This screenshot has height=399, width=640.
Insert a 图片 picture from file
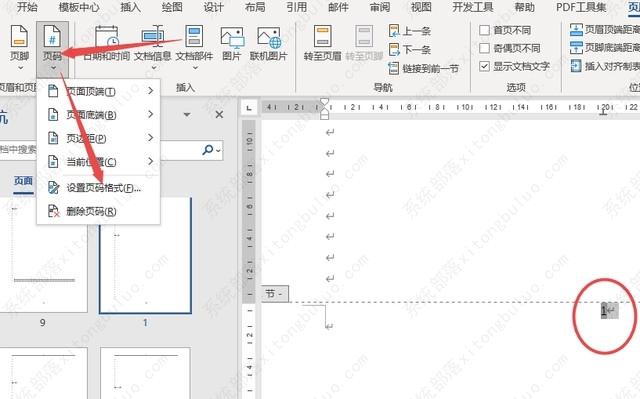click(232, 44)
